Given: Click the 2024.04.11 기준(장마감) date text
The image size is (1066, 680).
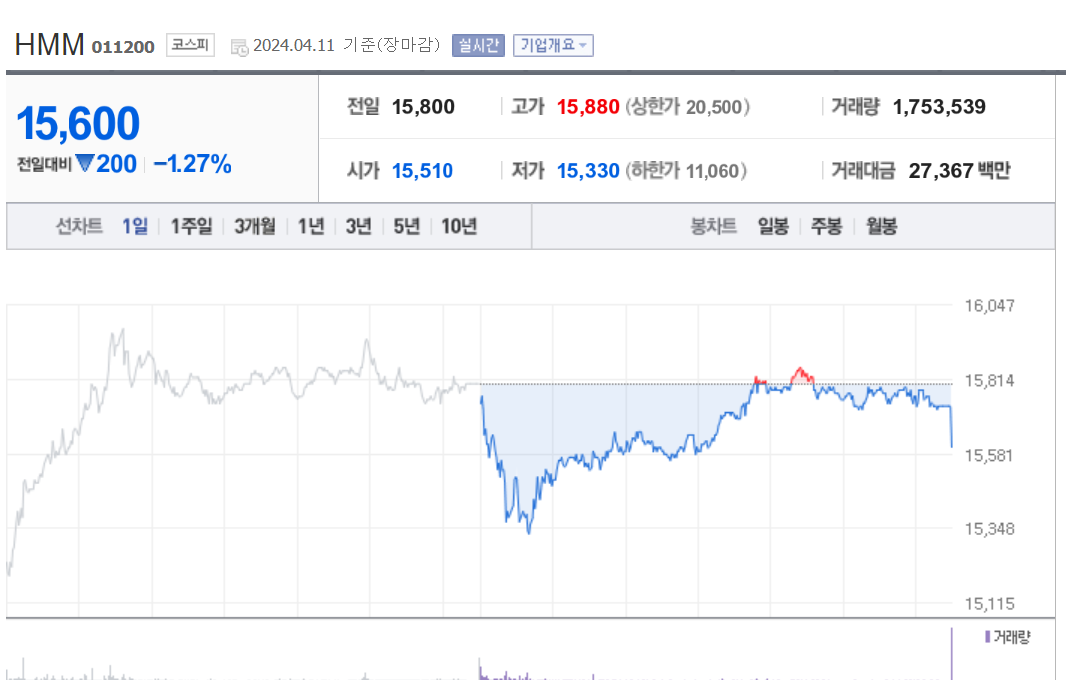Looking at the screenshot, I should click(x=347, y=46).
